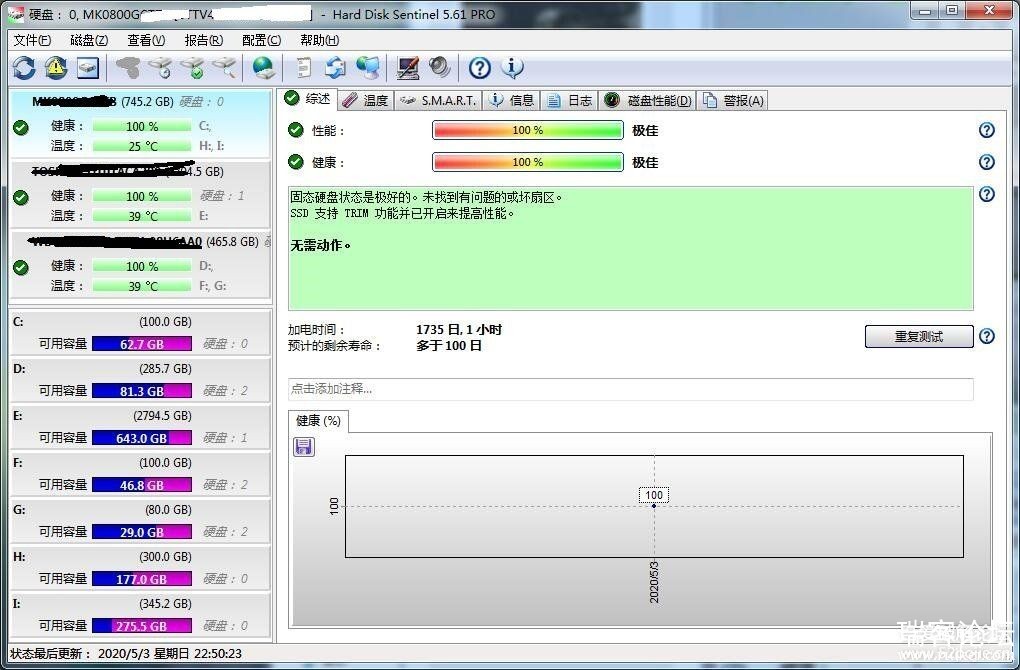Click the bold 无需动作 text
The height and width of the screenshot is (670, 1020).
tap(320, 245)
